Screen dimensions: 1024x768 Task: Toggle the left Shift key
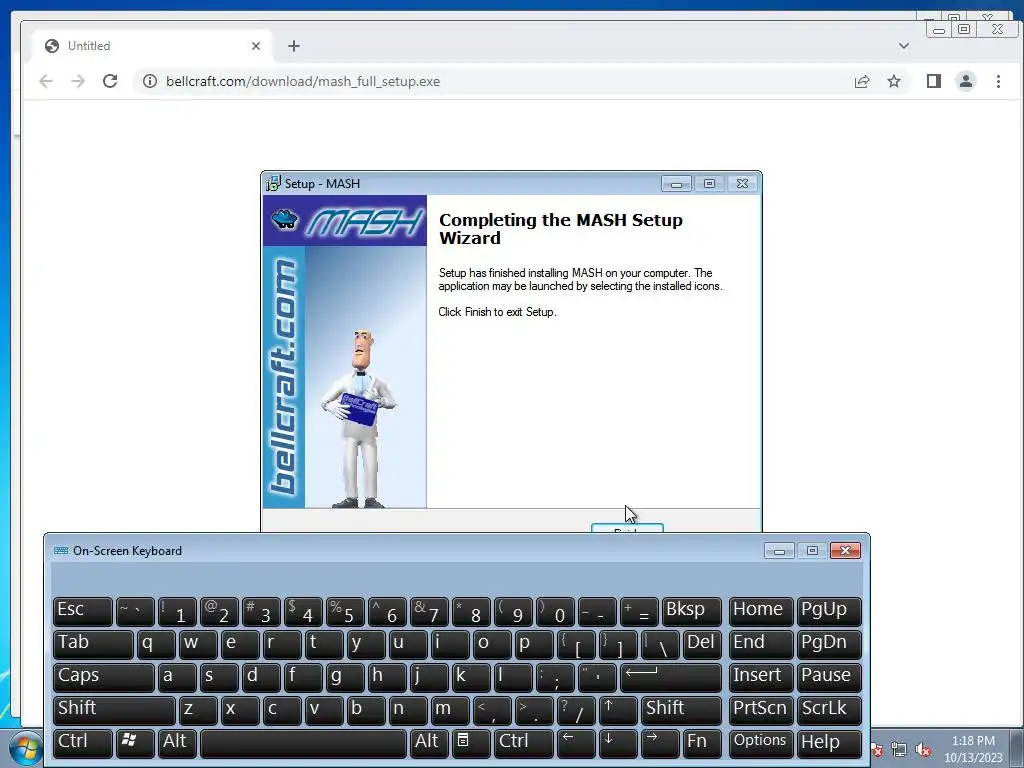114,710
